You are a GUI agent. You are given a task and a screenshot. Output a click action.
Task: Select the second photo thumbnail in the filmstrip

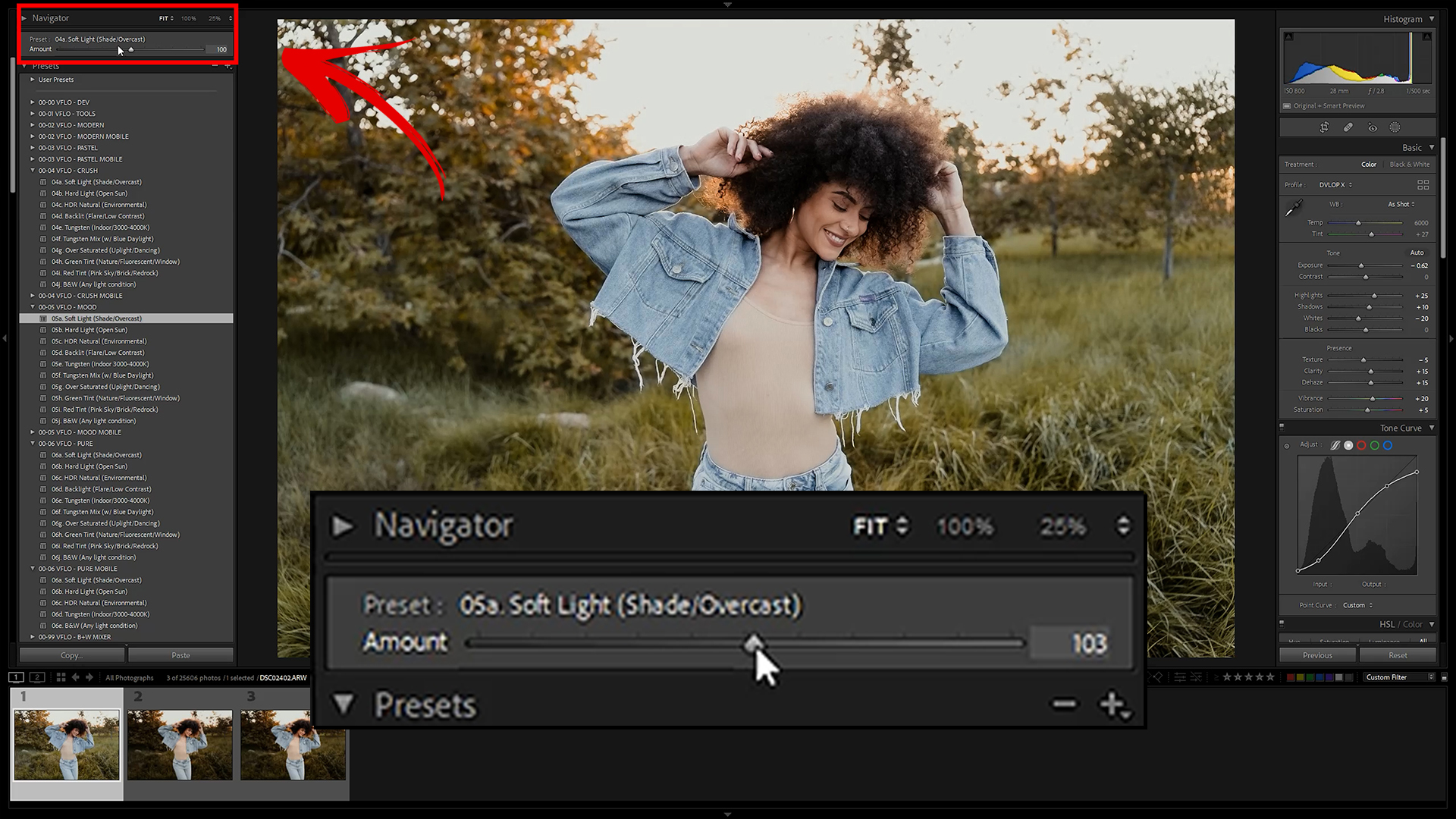pos(180,744)
